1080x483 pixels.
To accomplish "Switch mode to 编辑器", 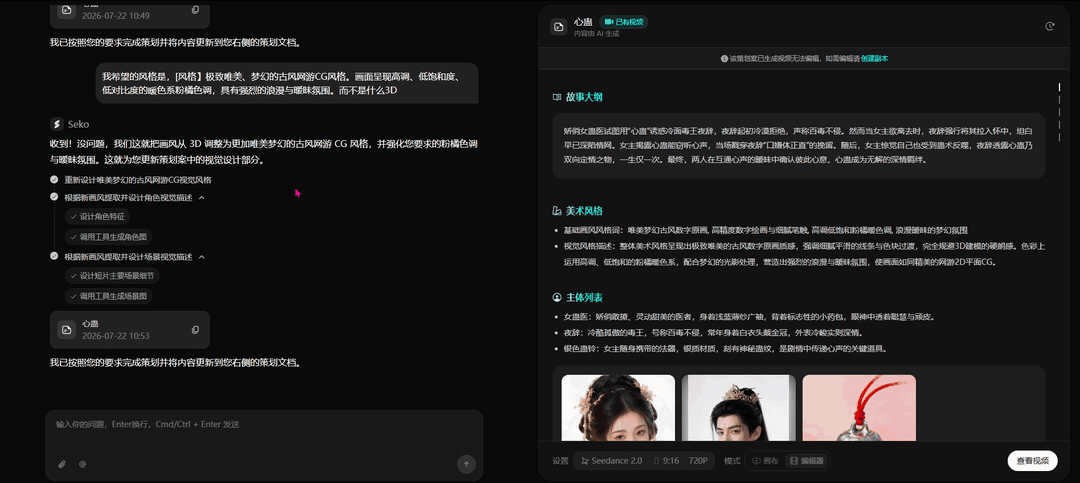I will pos(807,461).
